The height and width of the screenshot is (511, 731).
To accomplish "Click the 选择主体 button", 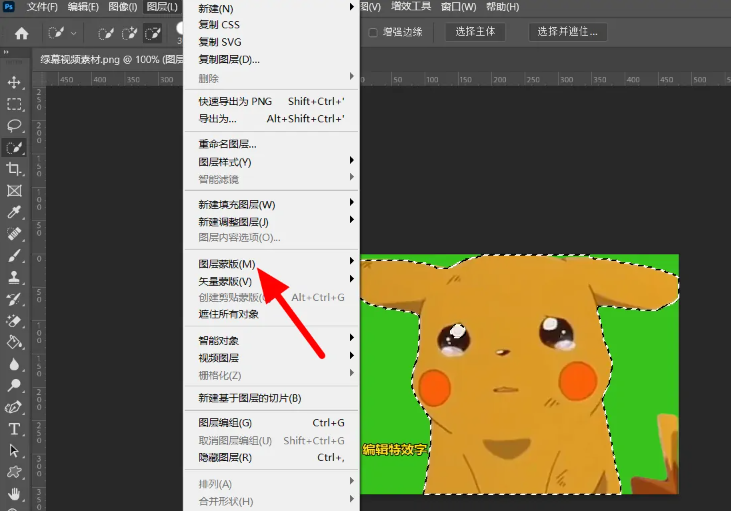I will click(x=475, y=32).
